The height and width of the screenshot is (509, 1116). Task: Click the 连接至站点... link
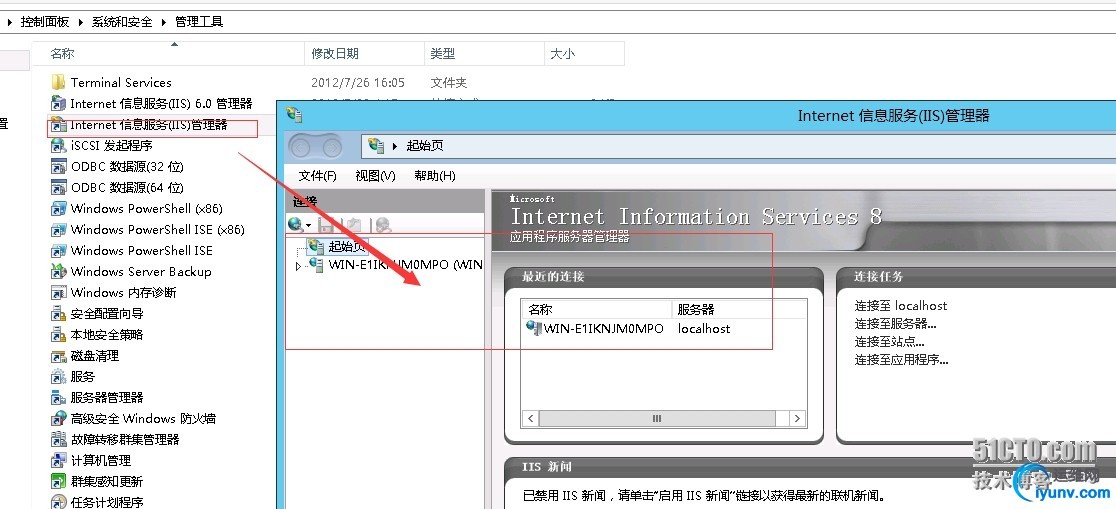click(x=890, y=342)
